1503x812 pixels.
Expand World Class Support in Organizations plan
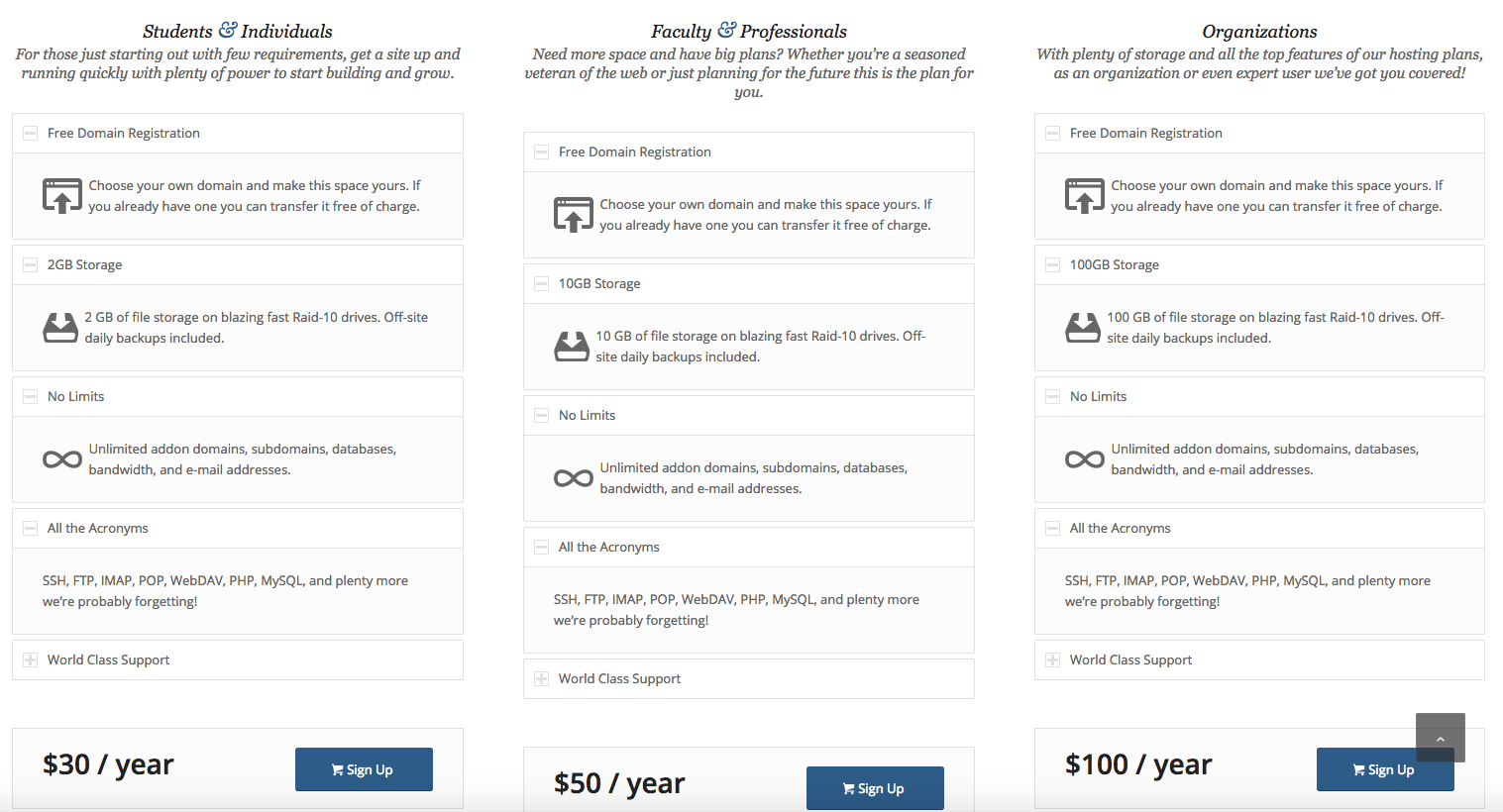1259,660
